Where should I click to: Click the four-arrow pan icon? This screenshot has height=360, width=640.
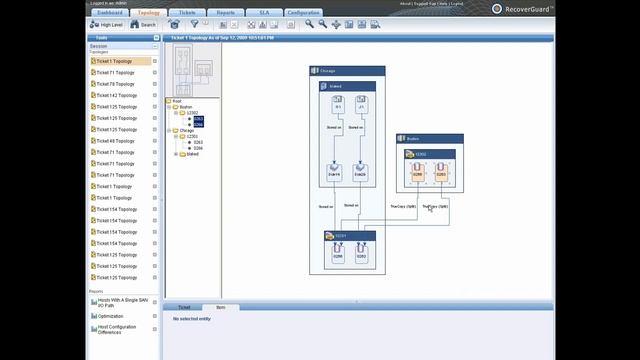[x=336, y=24]
